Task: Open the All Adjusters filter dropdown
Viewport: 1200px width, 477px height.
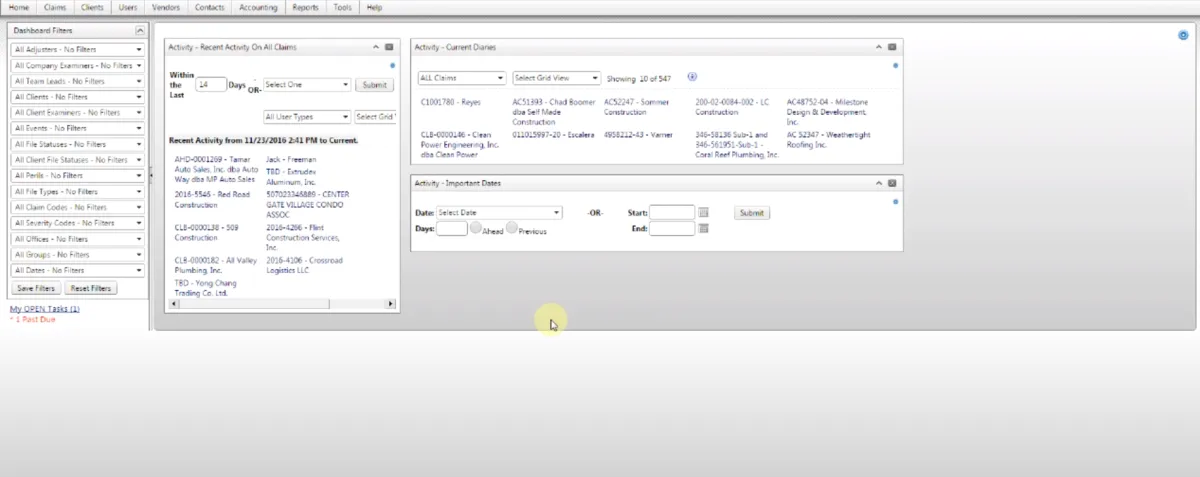Action: pyautogui.click(x=78, y=50)
